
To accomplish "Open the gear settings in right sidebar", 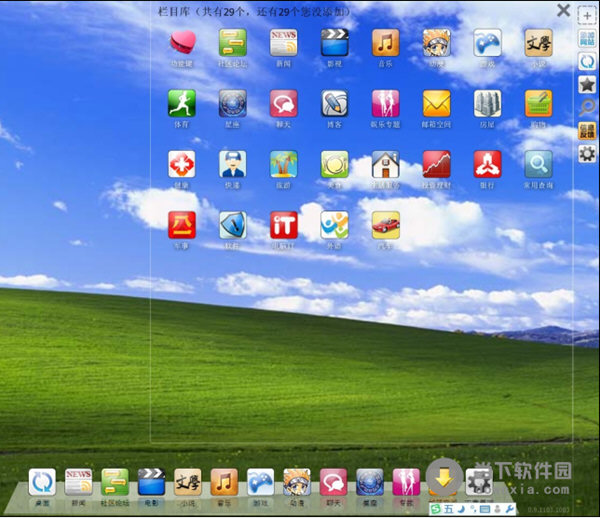I will (587, 153).
